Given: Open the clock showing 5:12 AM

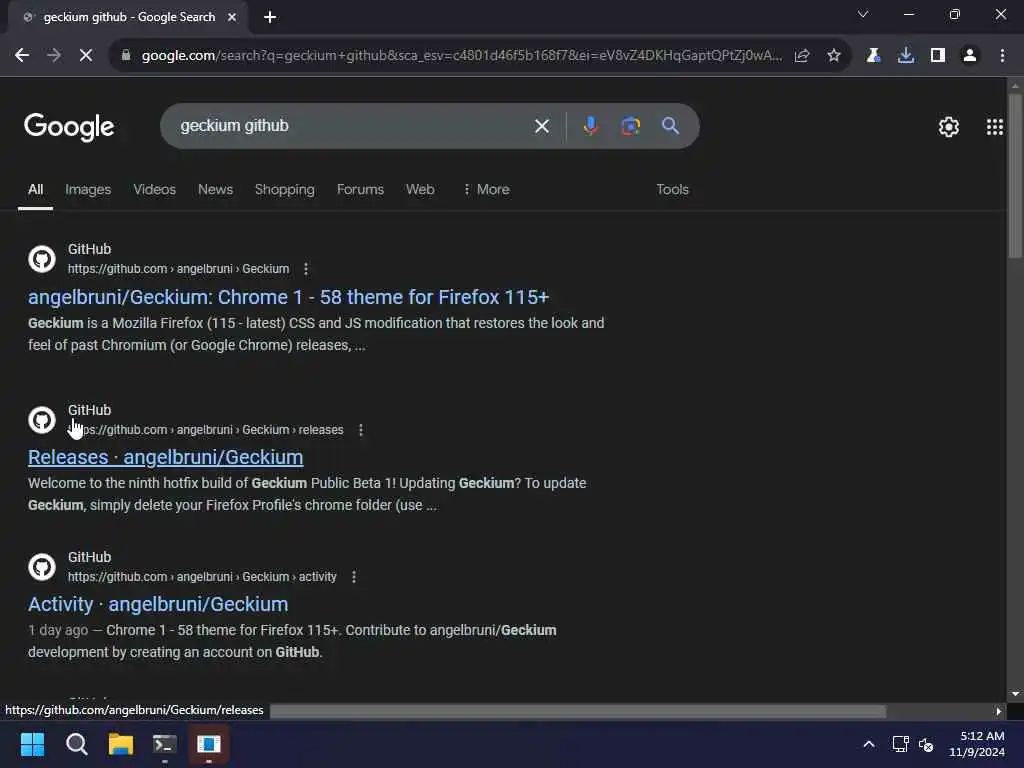Looking at the screenshot, I should point(977,744).
